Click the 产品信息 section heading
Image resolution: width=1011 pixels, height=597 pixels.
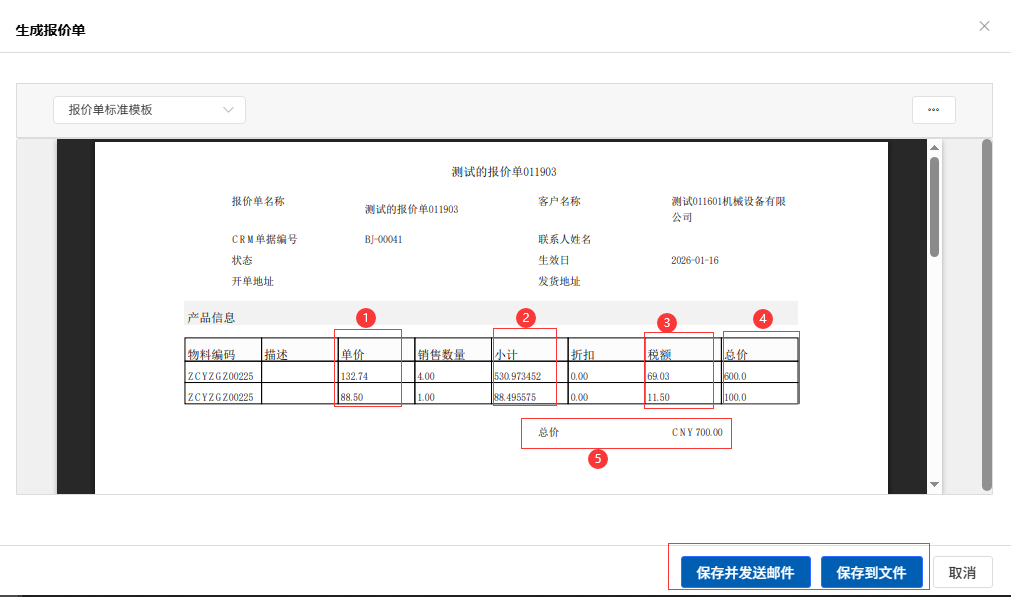click(211, 318)
